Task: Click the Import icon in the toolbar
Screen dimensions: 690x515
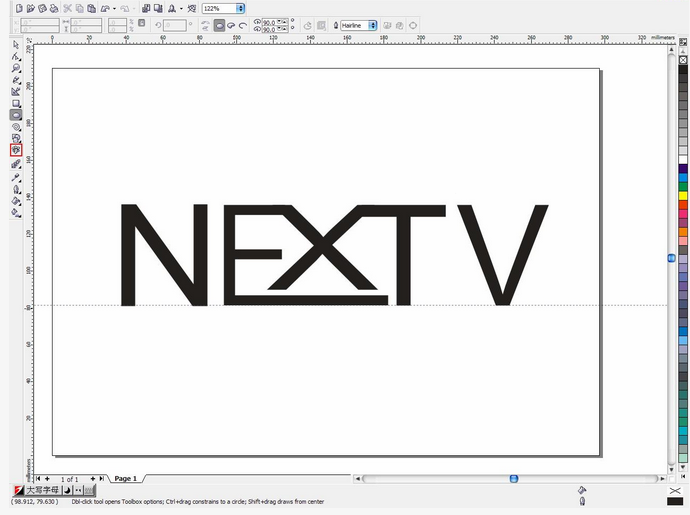Action: coord(146,8)
